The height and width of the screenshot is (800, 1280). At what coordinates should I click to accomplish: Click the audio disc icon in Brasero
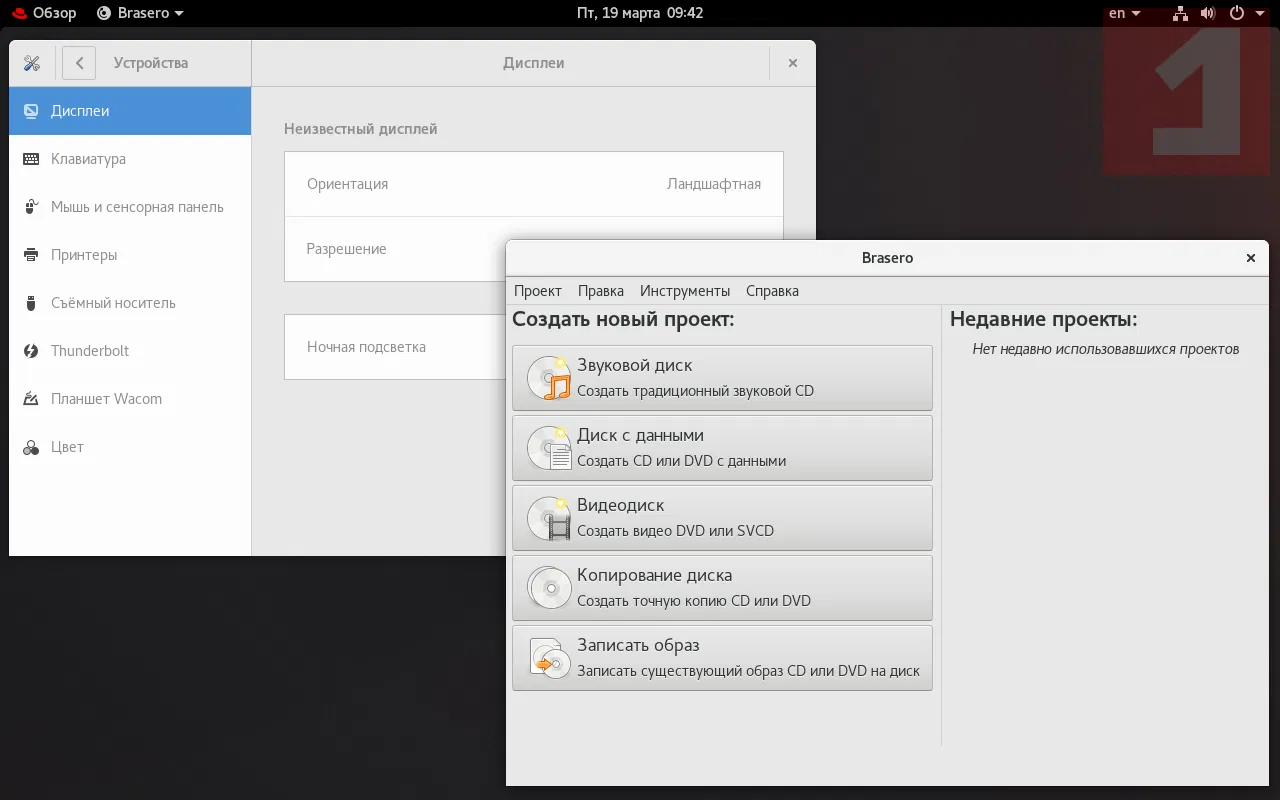coord(549,378)
